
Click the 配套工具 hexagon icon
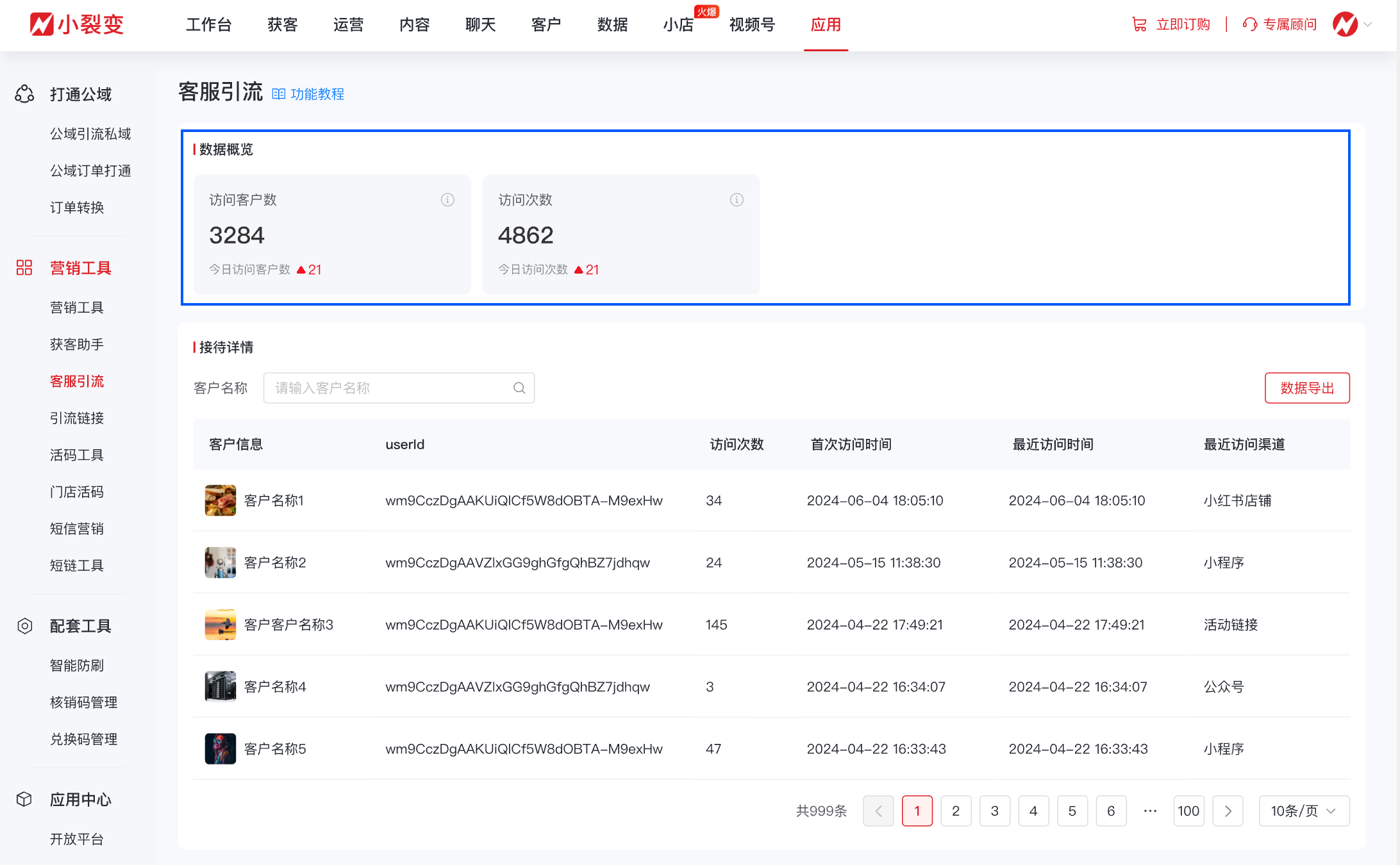[x=24, y=626]
